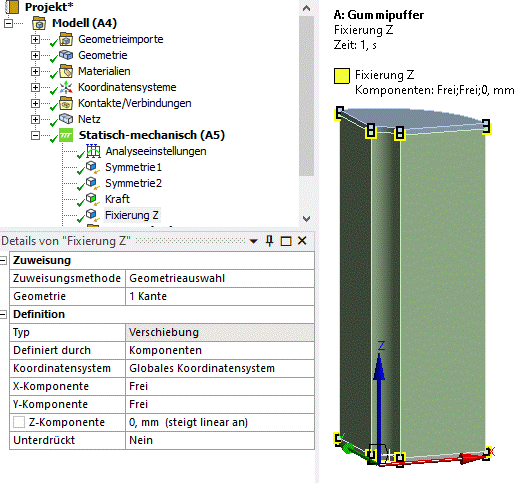Screen dimensions: 526x483
Task: Click the Geometrieimporte folder icon
Action: point(66,39)
